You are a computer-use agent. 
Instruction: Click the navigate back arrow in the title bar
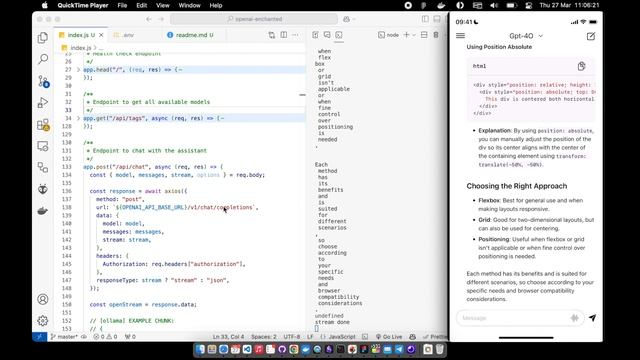point(149,19)
